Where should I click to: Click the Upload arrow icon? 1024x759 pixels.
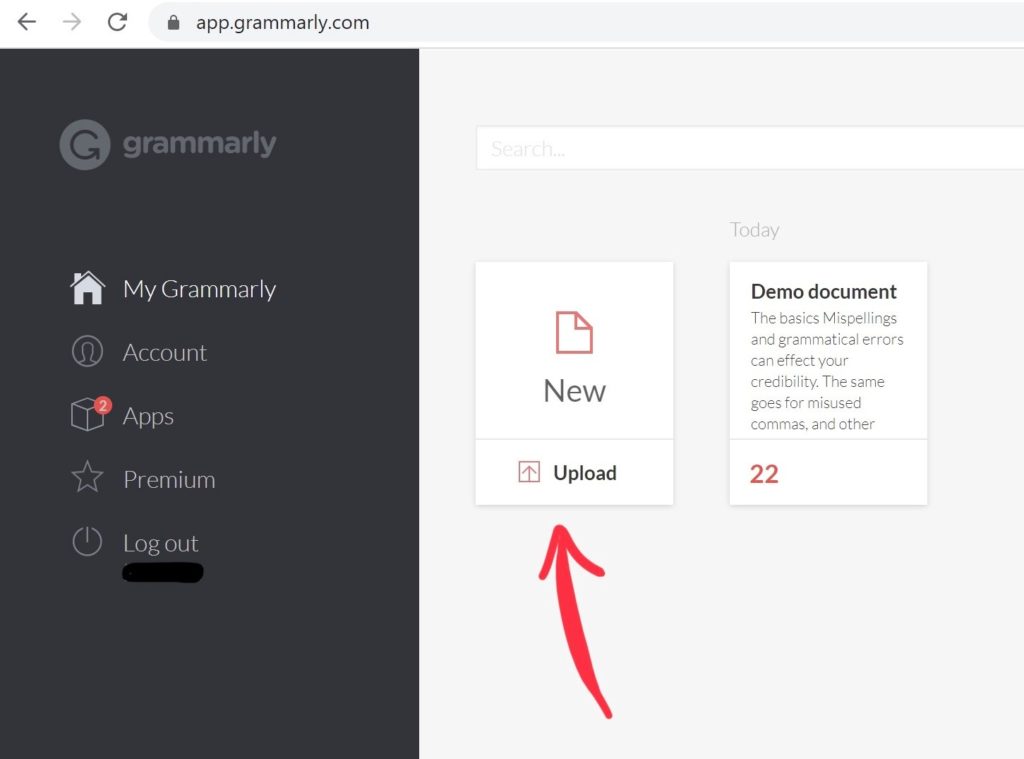pyautogui.click(x=529, y=472)
